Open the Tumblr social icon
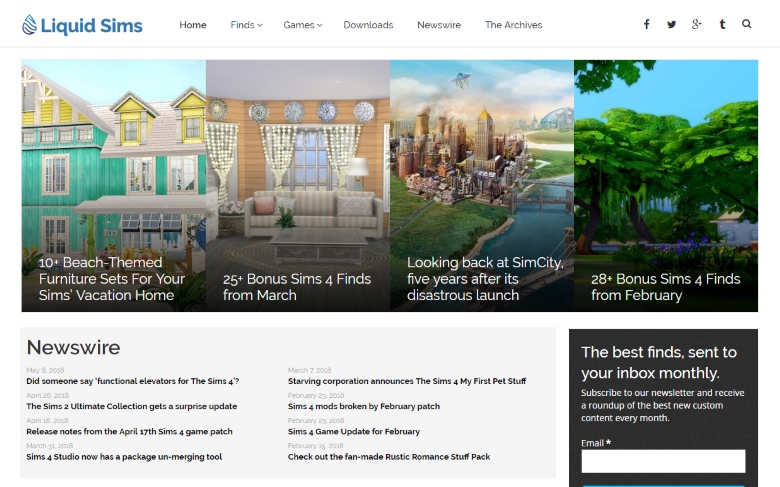Viewport: 780px width, 487px height. (722, 24)
